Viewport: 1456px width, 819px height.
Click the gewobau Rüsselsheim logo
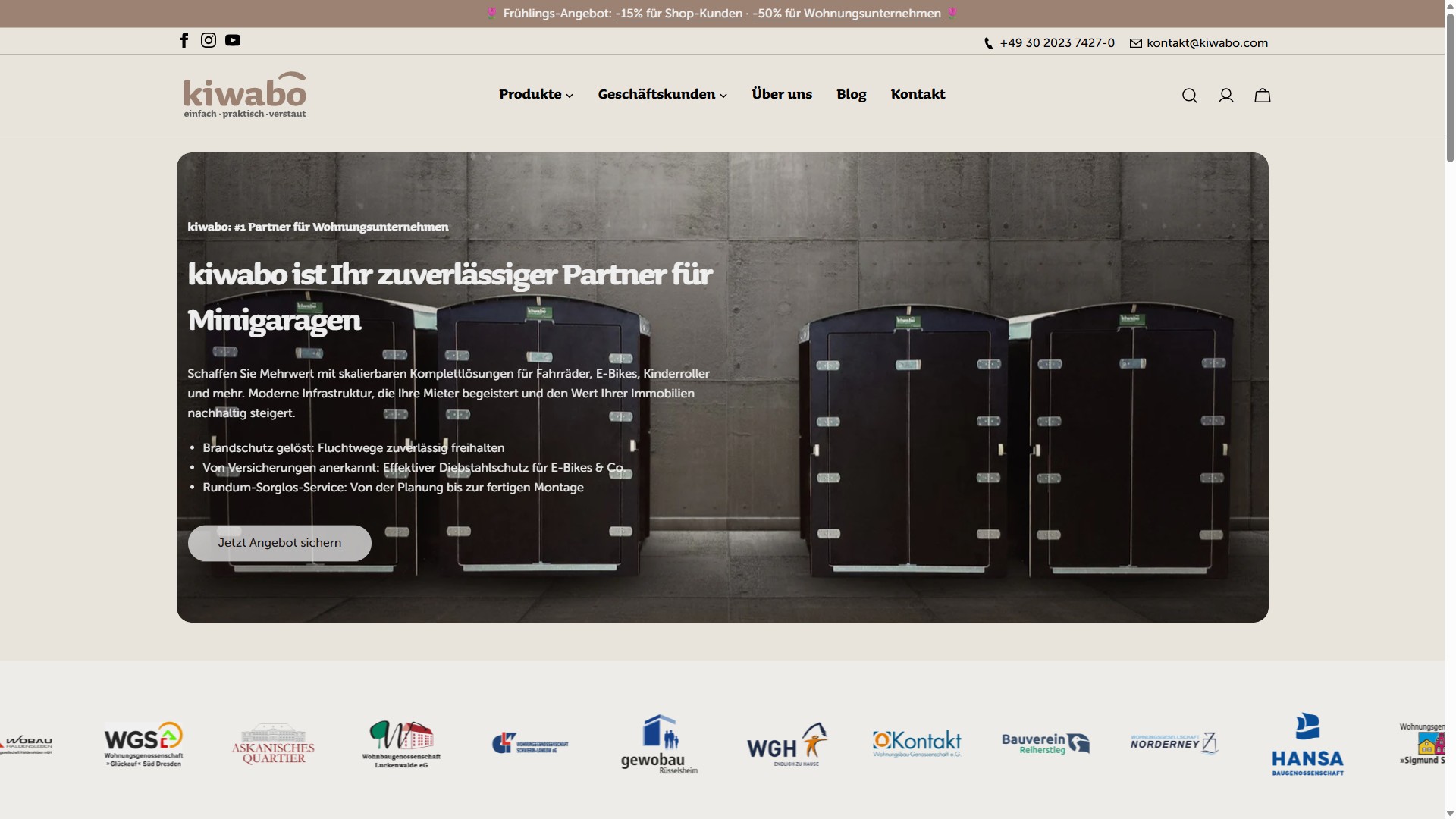(x=658, y=745)
